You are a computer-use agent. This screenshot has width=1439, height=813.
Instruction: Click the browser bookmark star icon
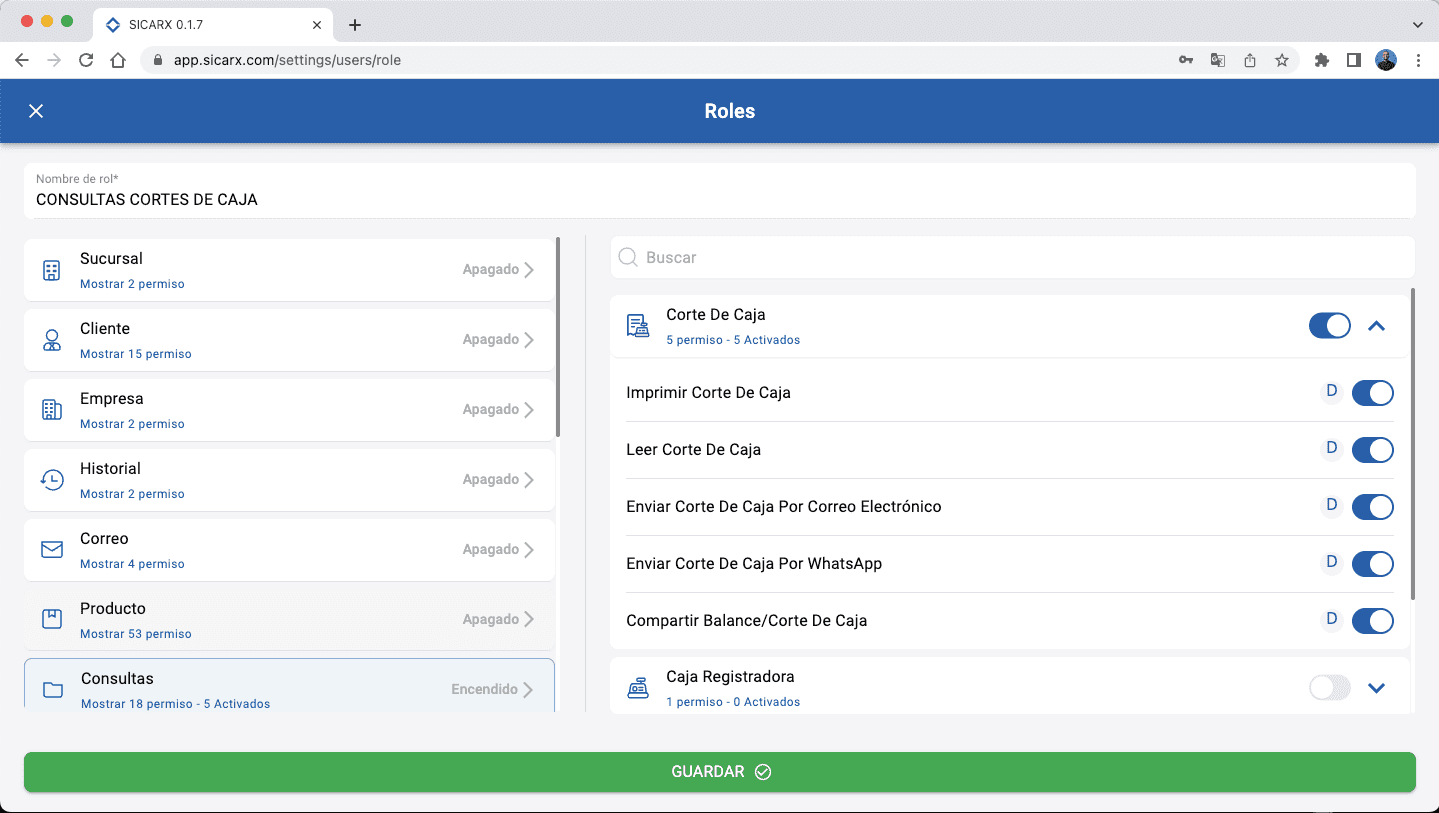(1281, 60)
